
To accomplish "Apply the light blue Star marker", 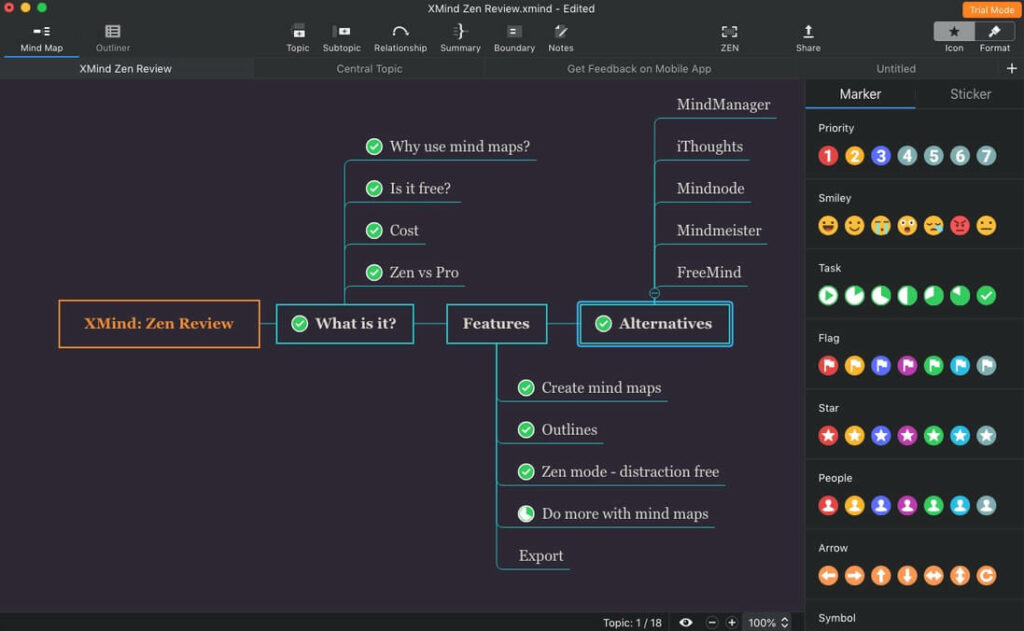I will point(959,435).
